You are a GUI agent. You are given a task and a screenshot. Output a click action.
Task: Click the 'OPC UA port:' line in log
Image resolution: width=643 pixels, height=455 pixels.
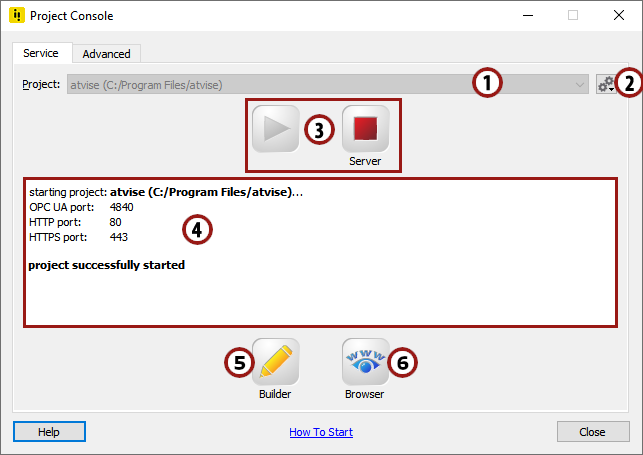81,207
